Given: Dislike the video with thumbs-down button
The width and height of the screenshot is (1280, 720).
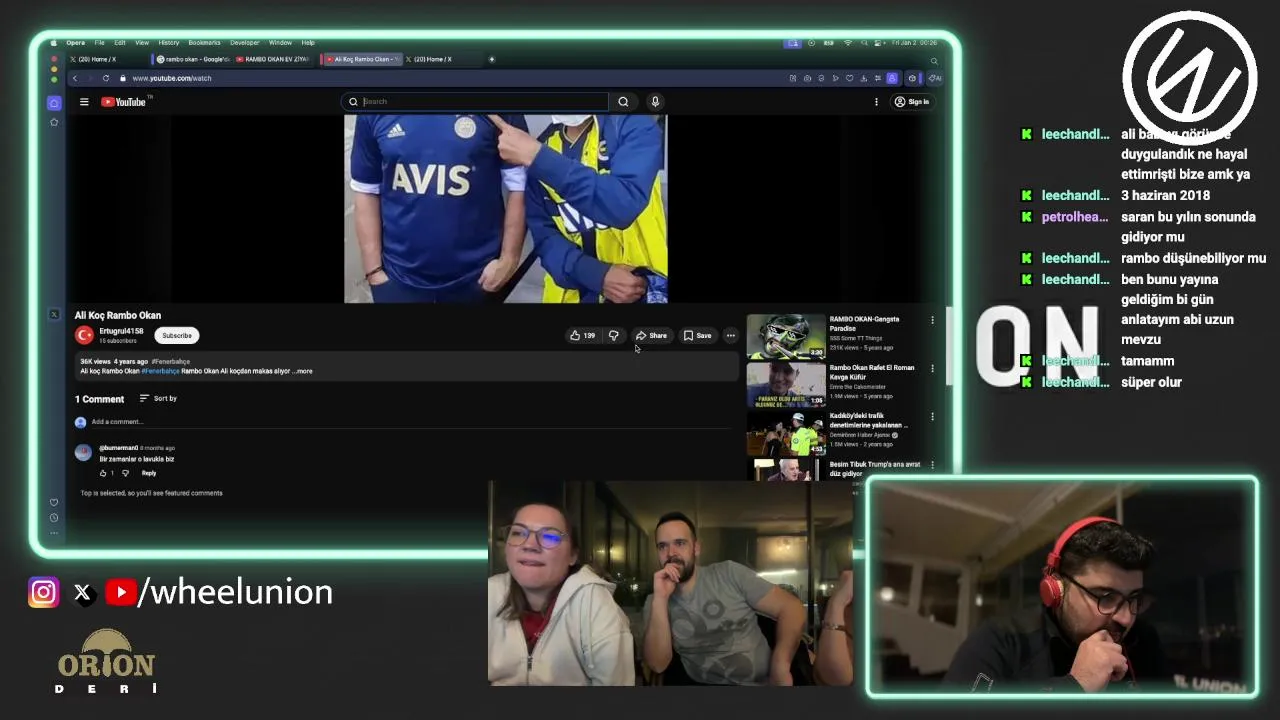Looking at the screenshot, I should point(613,336).
